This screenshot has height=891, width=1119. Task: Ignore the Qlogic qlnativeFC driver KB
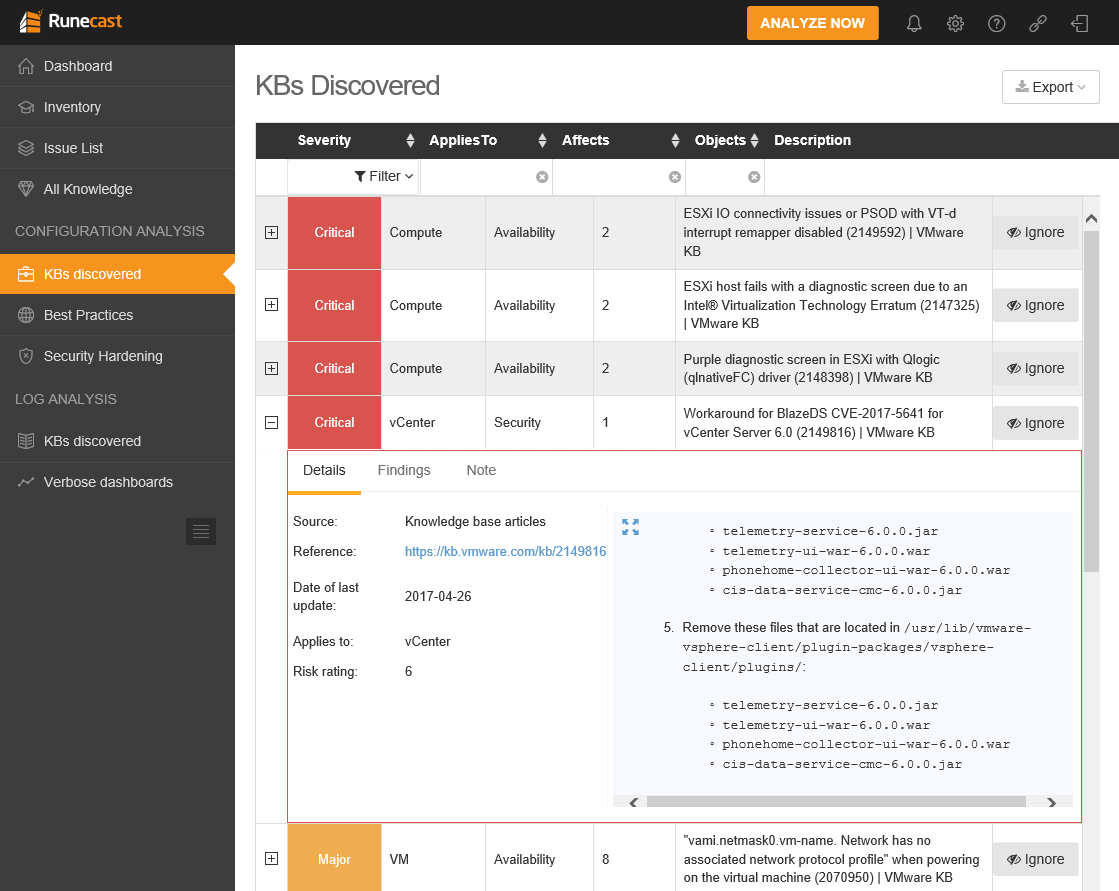[x=1036, y=369]
